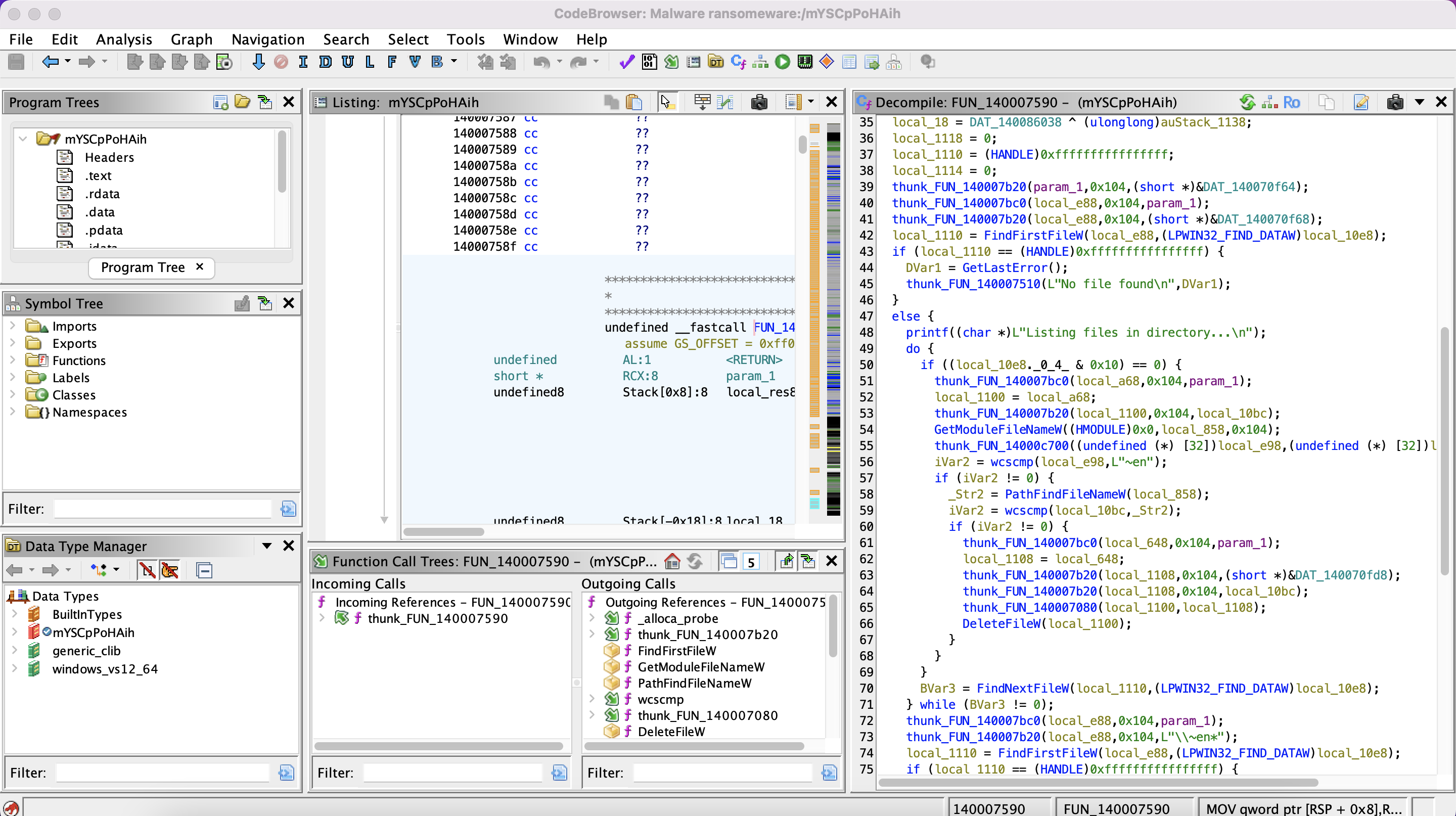Open the Bytes viewer (0101 icon)

(649, 62)
